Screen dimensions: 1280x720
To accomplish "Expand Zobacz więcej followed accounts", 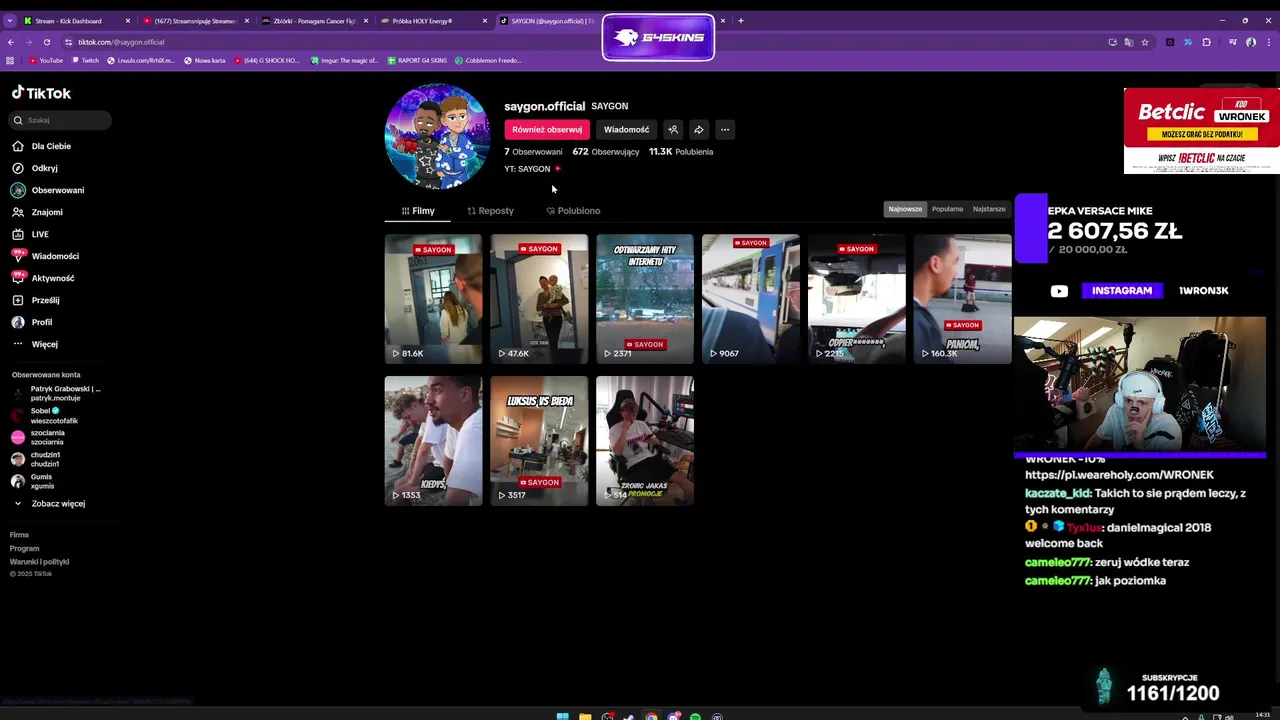I will (49, 504).
